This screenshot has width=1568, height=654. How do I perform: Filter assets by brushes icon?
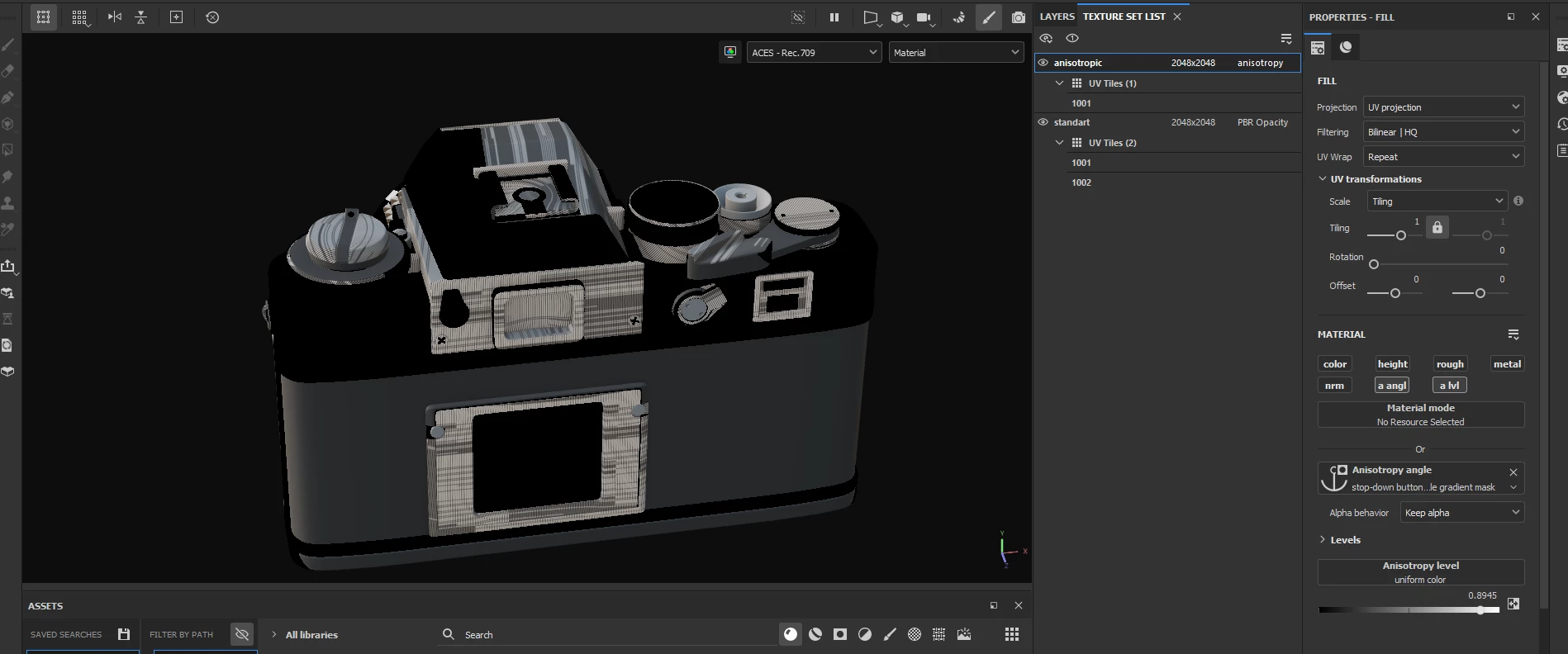point(890,634)
